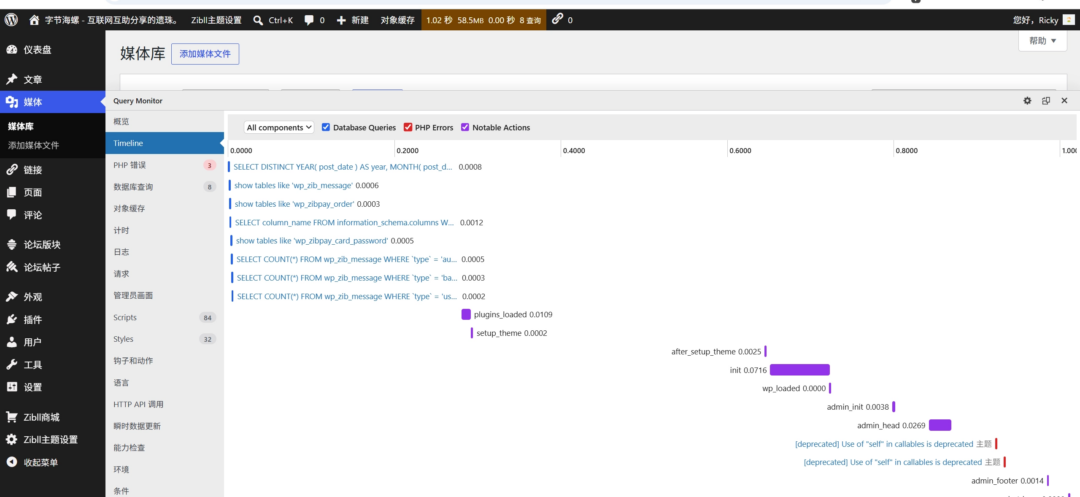
Task: Click the init 0.0716 timeline bar
Action: click(x=800, y=370)
